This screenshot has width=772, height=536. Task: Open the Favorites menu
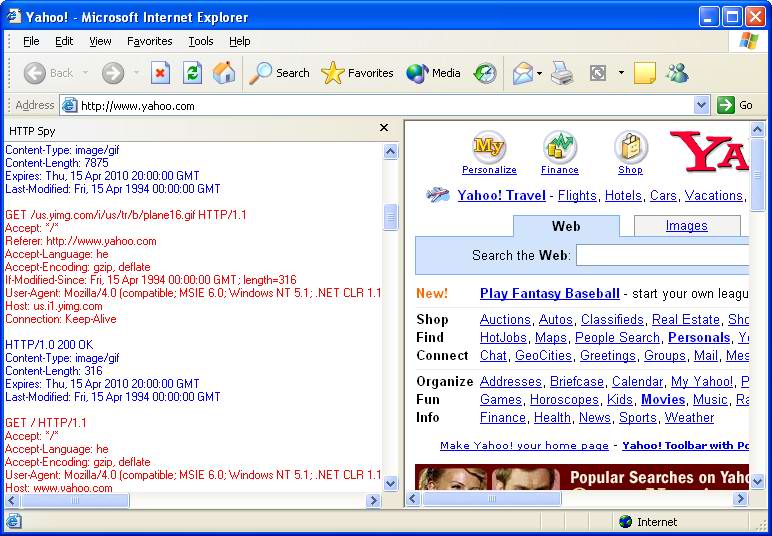tap(150, 41)
